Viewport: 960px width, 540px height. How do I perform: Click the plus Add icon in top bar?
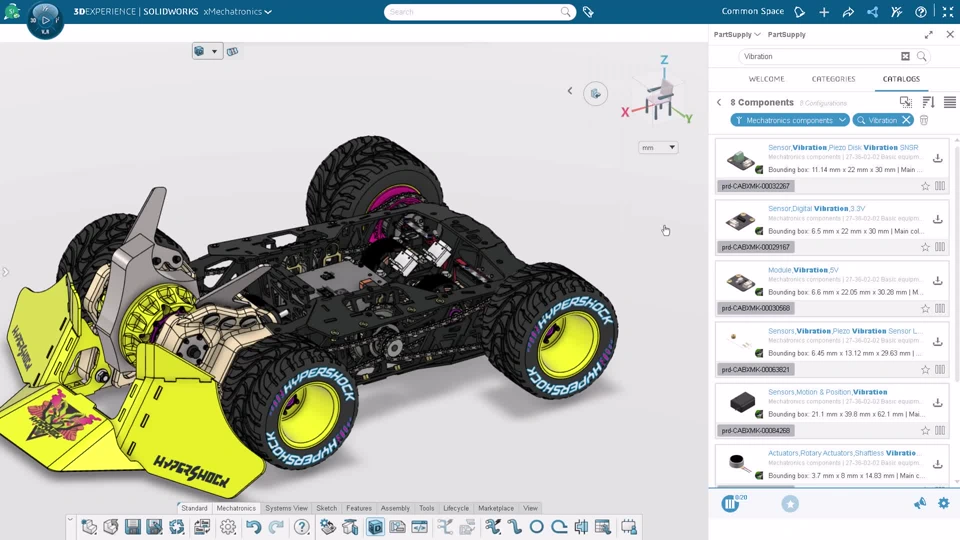pyautogui.click(x=824, y=12)
